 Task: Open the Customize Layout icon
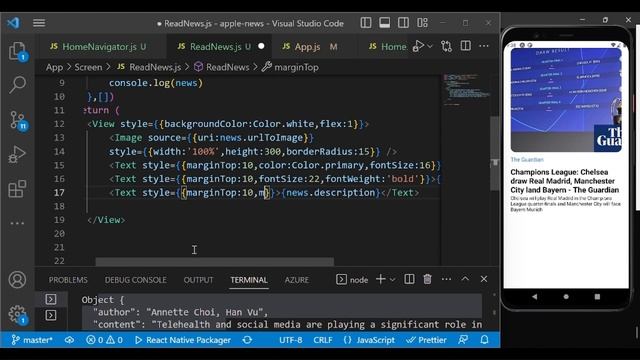click(x=422, y=23)
